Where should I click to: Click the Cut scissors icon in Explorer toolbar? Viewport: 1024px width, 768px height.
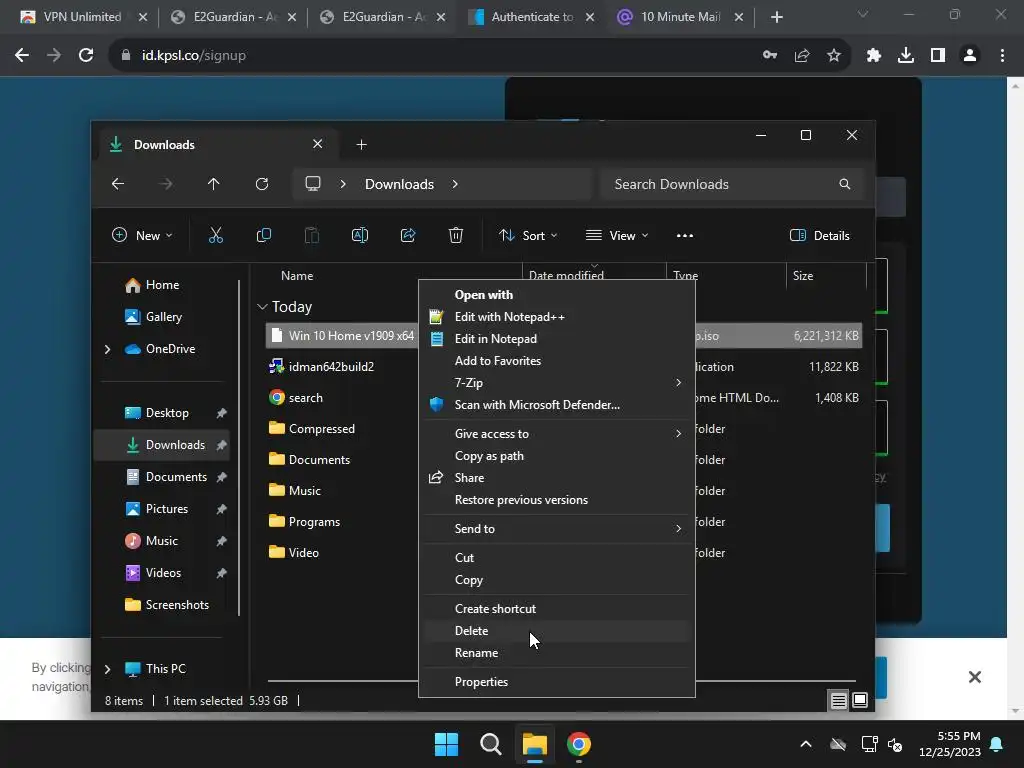click(x=216, y=235)
